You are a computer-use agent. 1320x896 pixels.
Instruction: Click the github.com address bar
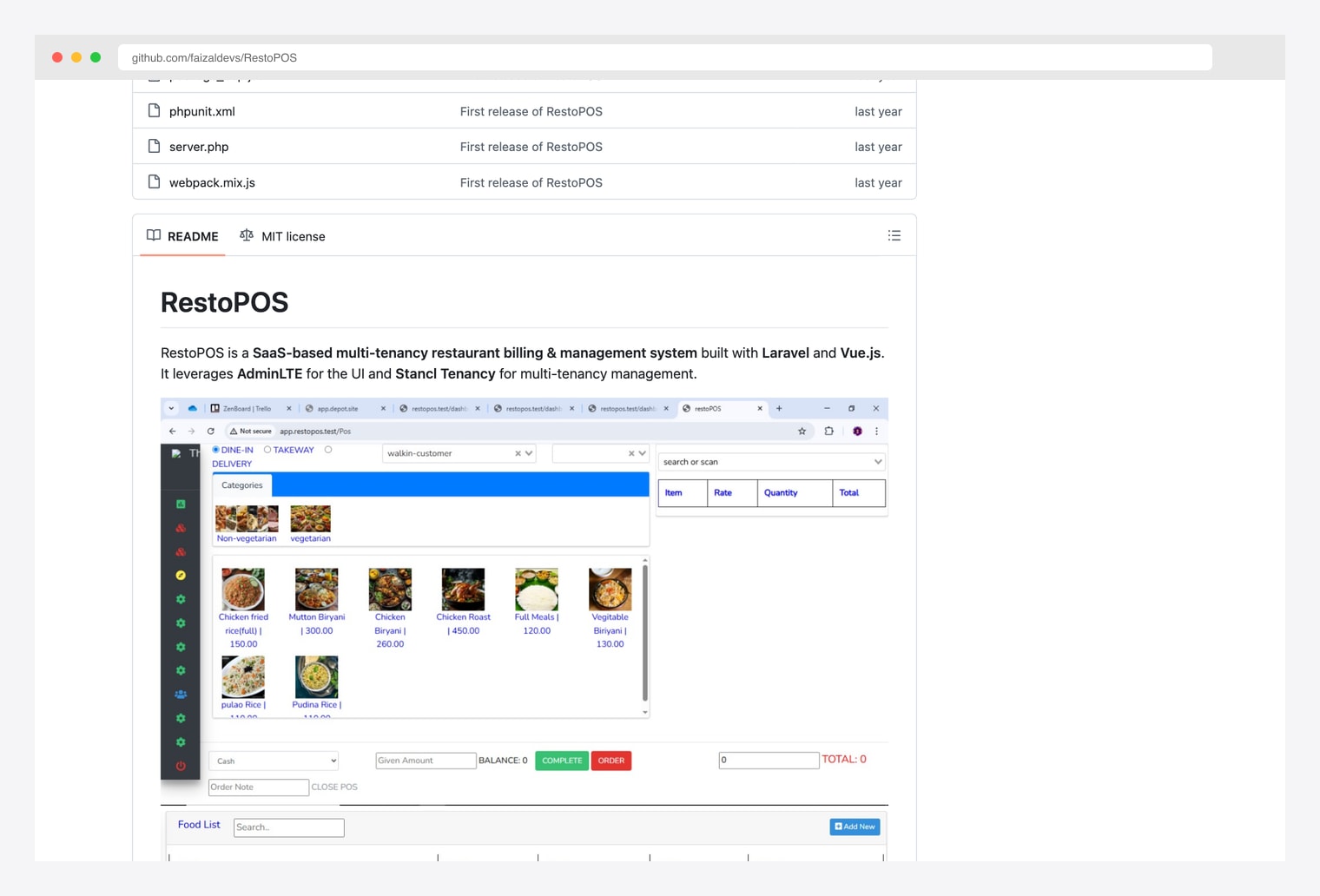pyautogui.click(x=665, y=57)
